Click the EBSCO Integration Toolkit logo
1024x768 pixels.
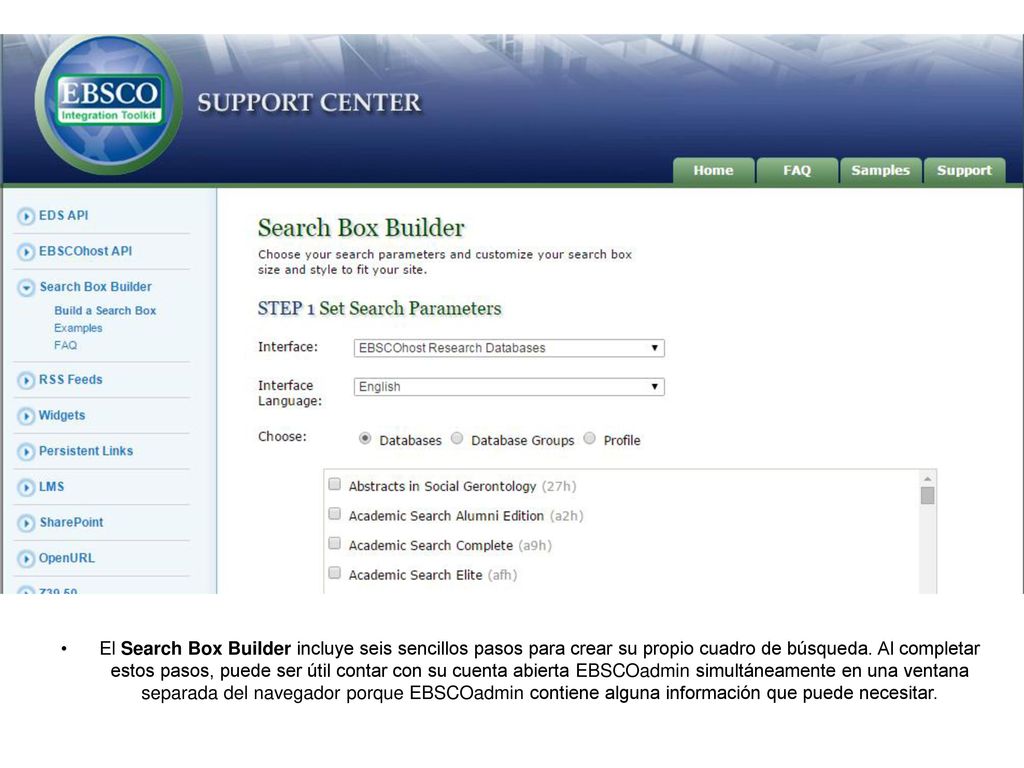pyautogui.click(x=108, y=104)
